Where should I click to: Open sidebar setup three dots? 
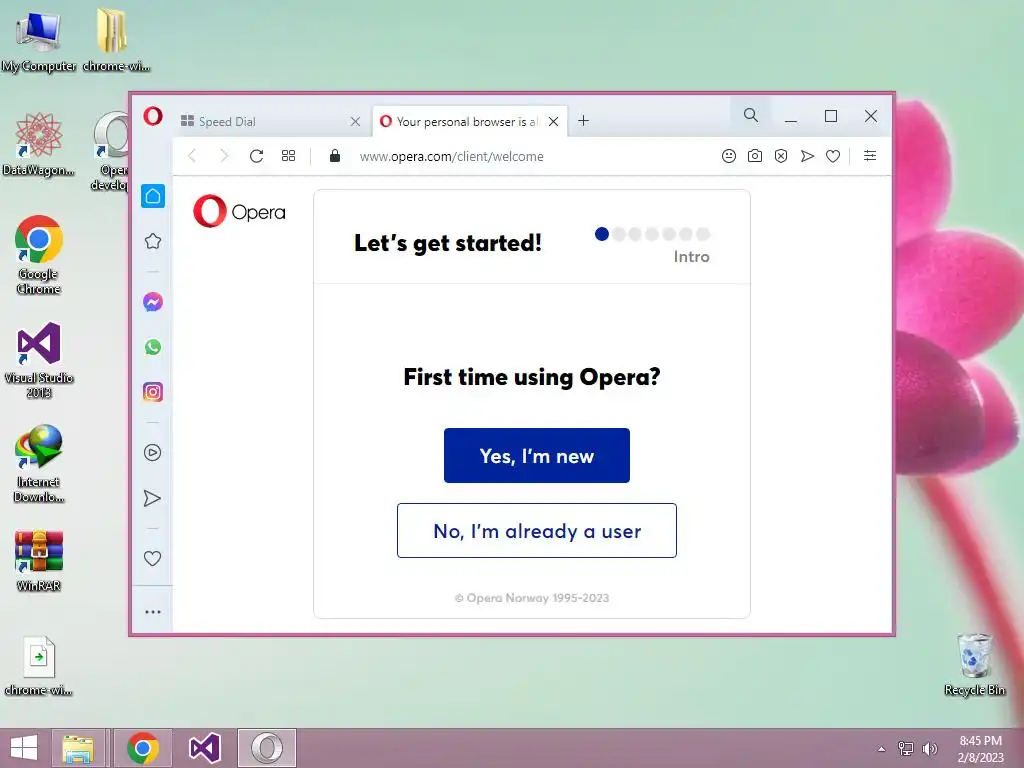click(153, 612)
